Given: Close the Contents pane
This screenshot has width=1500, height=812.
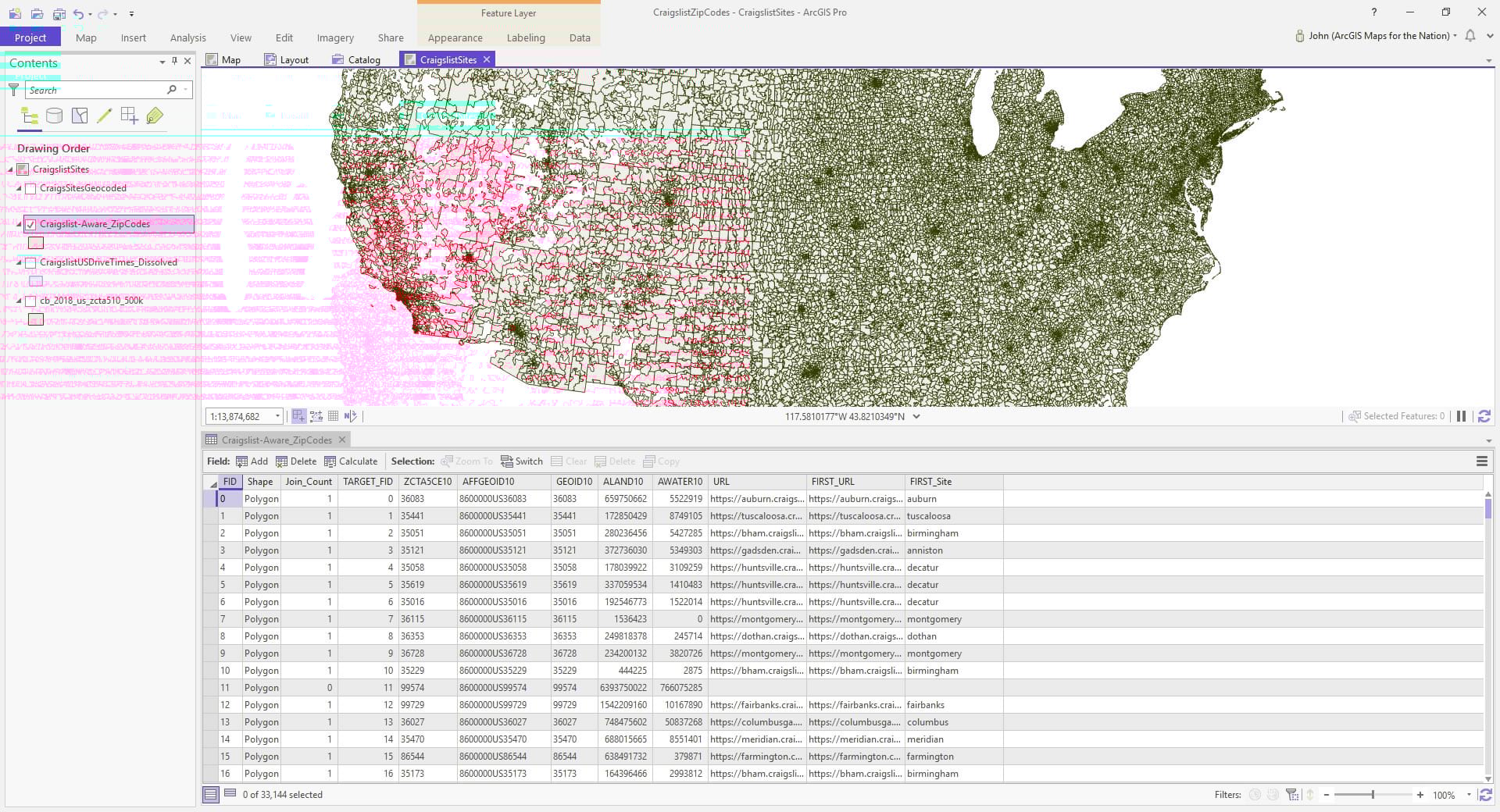Looking at the screenshot, I should point(187,61).
